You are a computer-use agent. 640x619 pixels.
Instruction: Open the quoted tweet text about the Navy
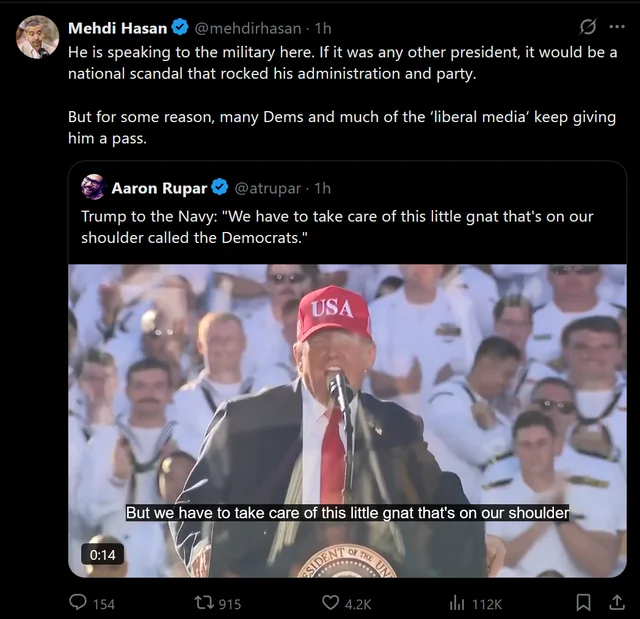337,227
